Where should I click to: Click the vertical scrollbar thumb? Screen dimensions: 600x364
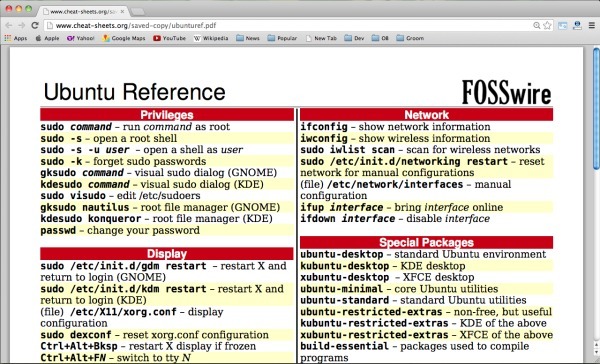coord(596,108)
